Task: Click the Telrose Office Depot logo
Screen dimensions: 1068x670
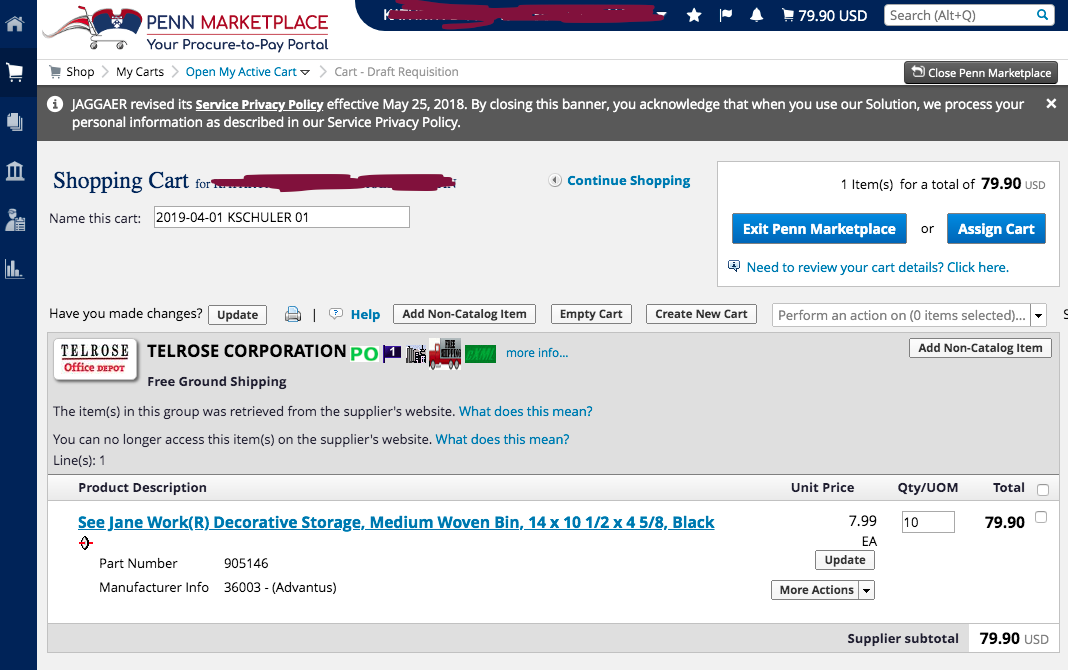Action: coord(95,360)
